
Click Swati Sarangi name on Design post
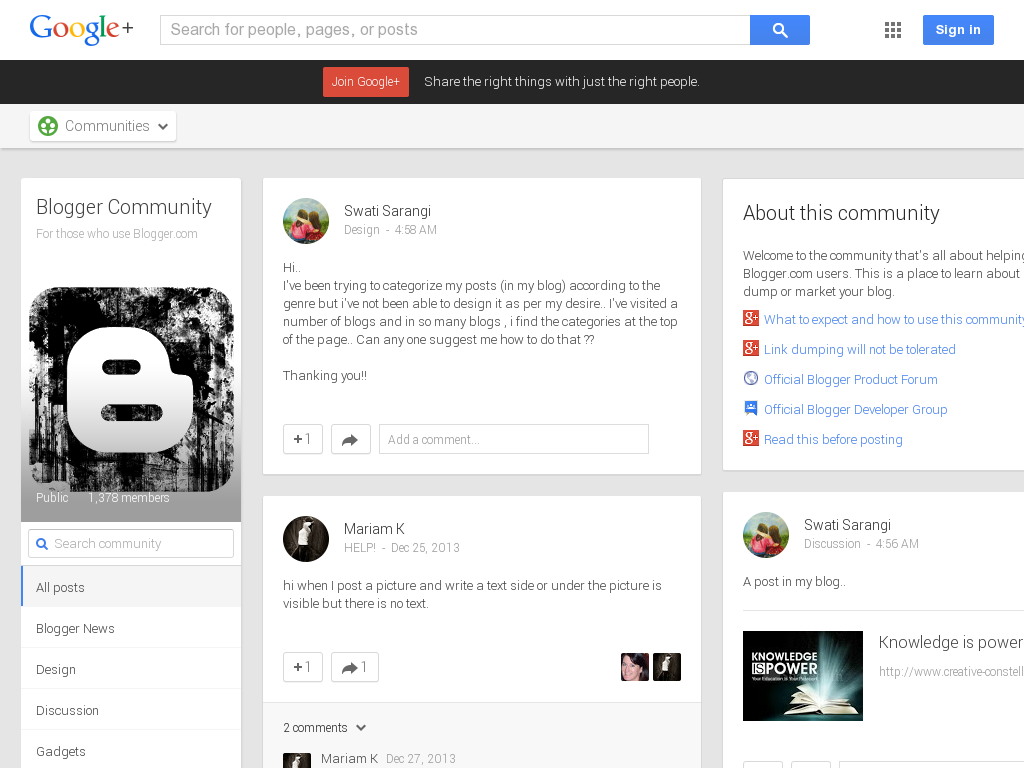click(x=387, y=211)
